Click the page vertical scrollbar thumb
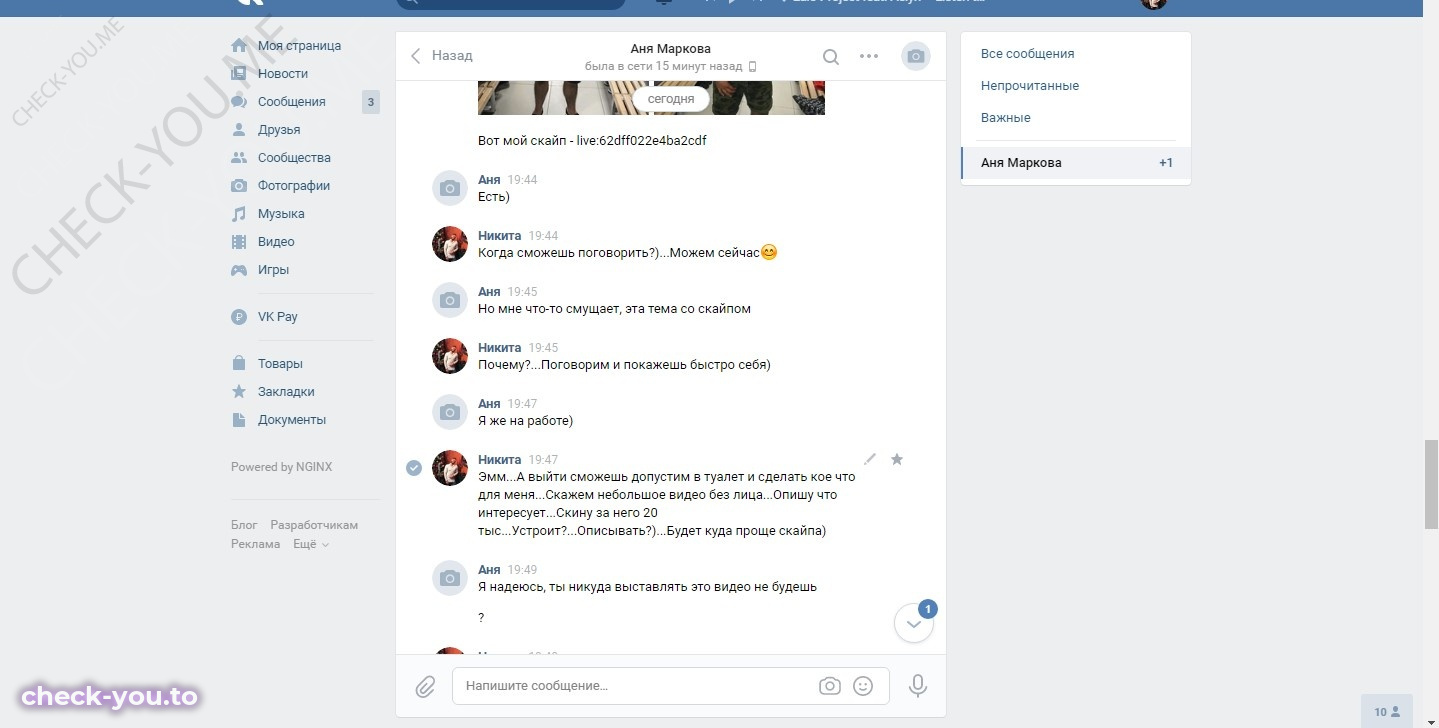This screenshot has width=1439, height=728. click(1431, 484)
